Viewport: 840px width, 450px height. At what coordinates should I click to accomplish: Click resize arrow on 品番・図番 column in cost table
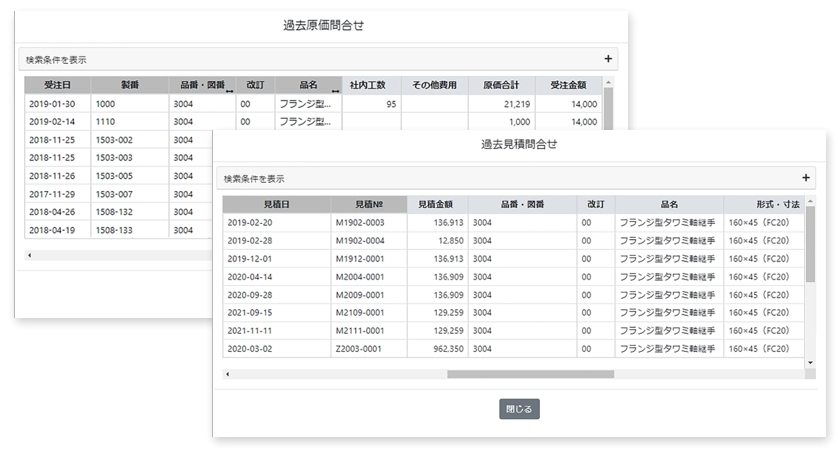pyautogui.click(x=231, y=89)
